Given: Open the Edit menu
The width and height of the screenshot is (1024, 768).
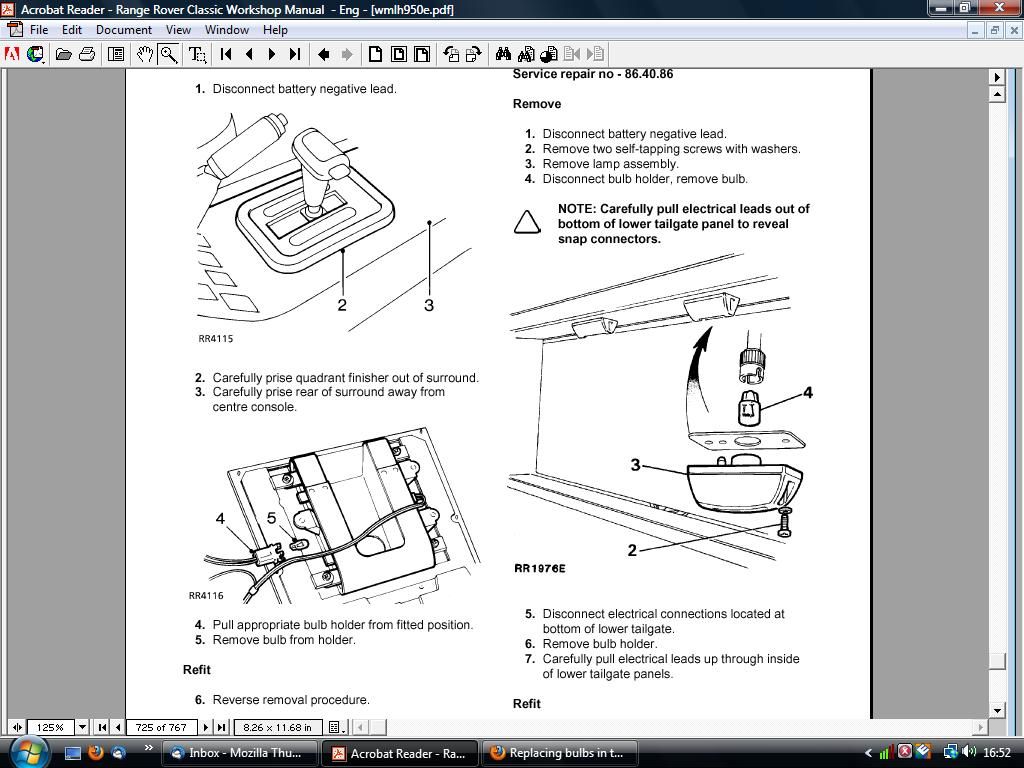Looking at the screenshot, I should tap(72, 29).
